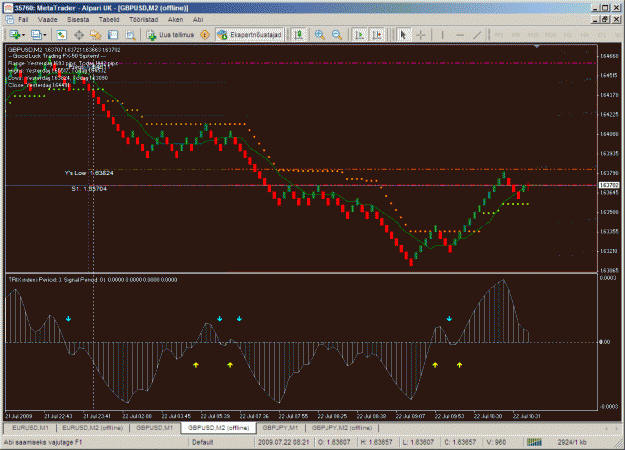Click the C: 1.63657 status entry

pos(460,442)
